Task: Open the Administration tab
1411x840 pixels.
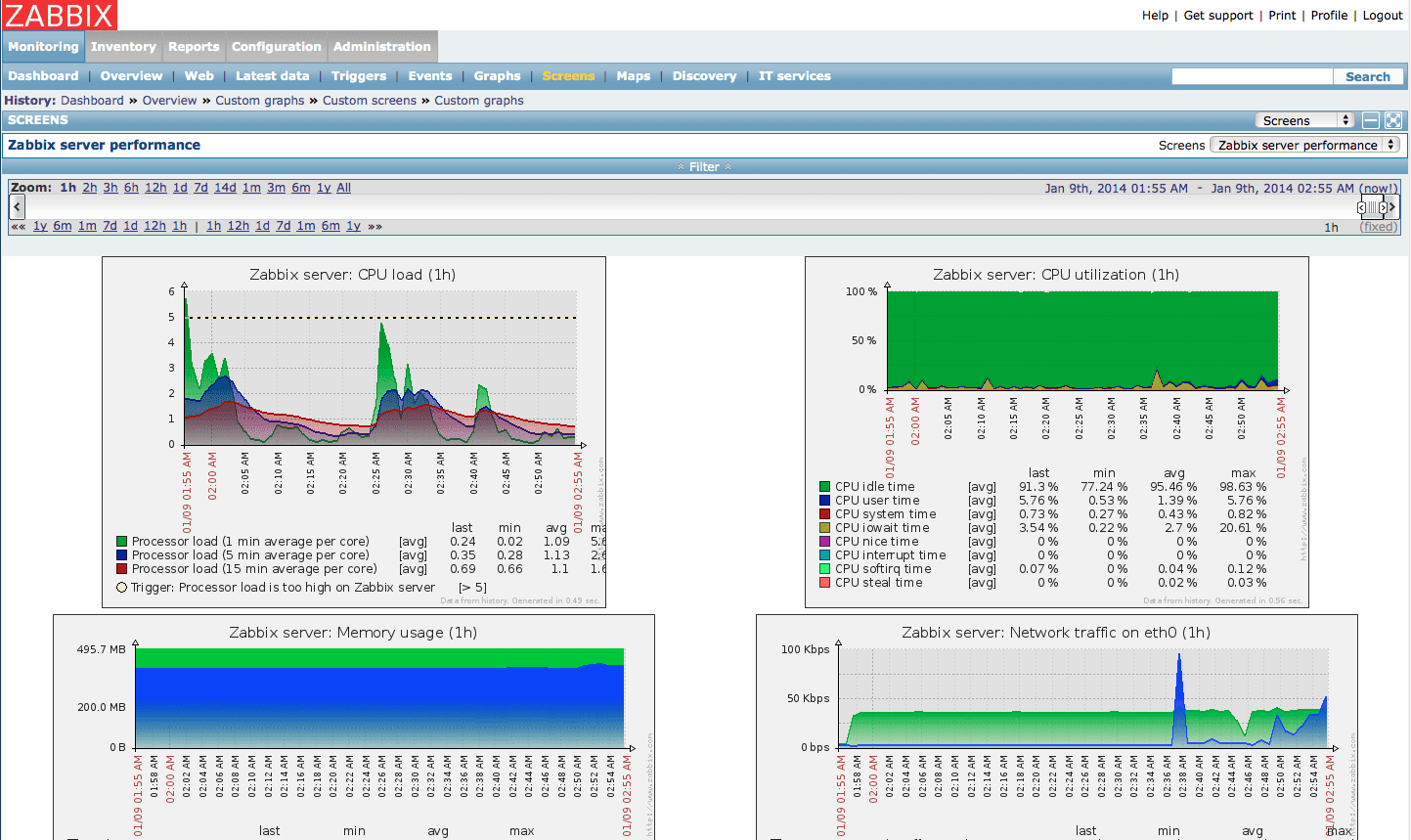Action: 381,46
